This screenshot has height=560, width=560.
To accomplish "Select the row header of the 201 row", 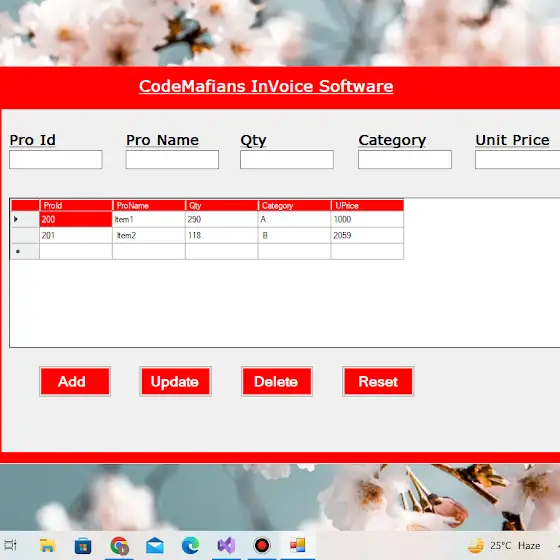I will pos(25,235).
